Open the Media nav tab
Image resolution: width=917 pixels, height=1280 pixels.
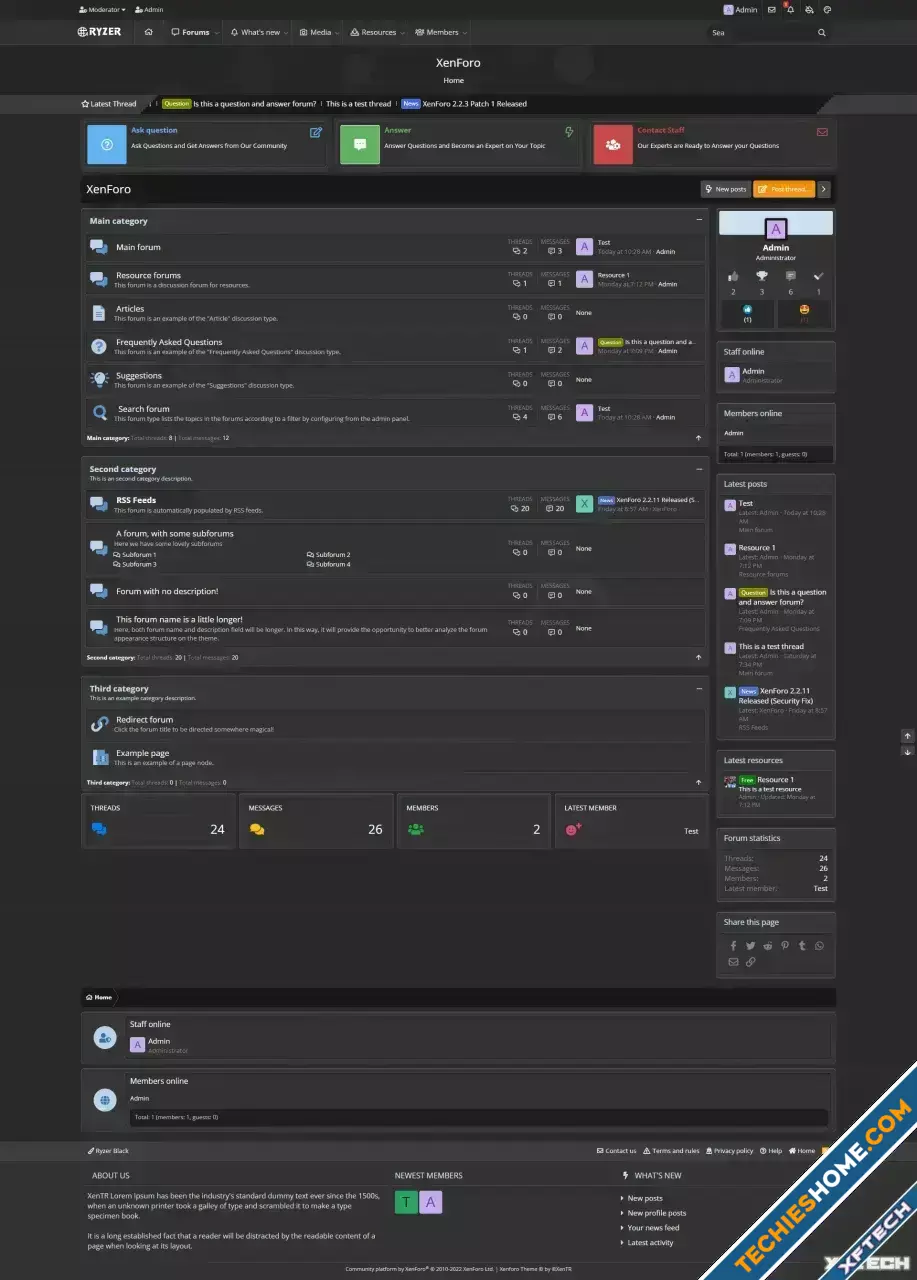tap(316, 32)
